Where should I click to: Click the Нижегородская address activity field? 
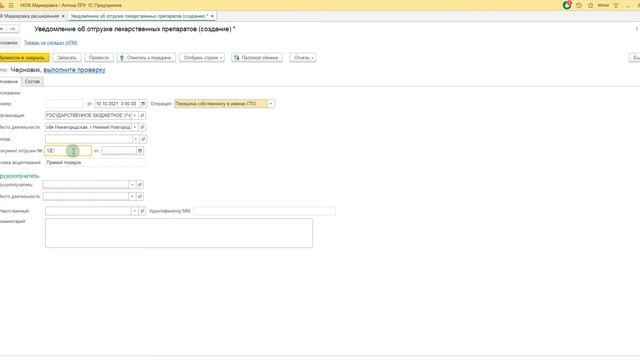[88, 127]
